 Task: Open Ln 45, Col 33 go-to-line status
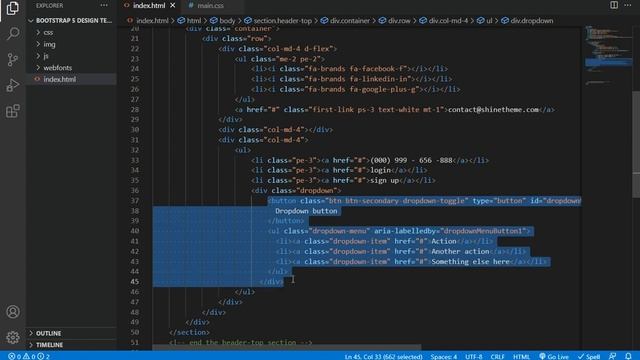(x=383, y=356)
